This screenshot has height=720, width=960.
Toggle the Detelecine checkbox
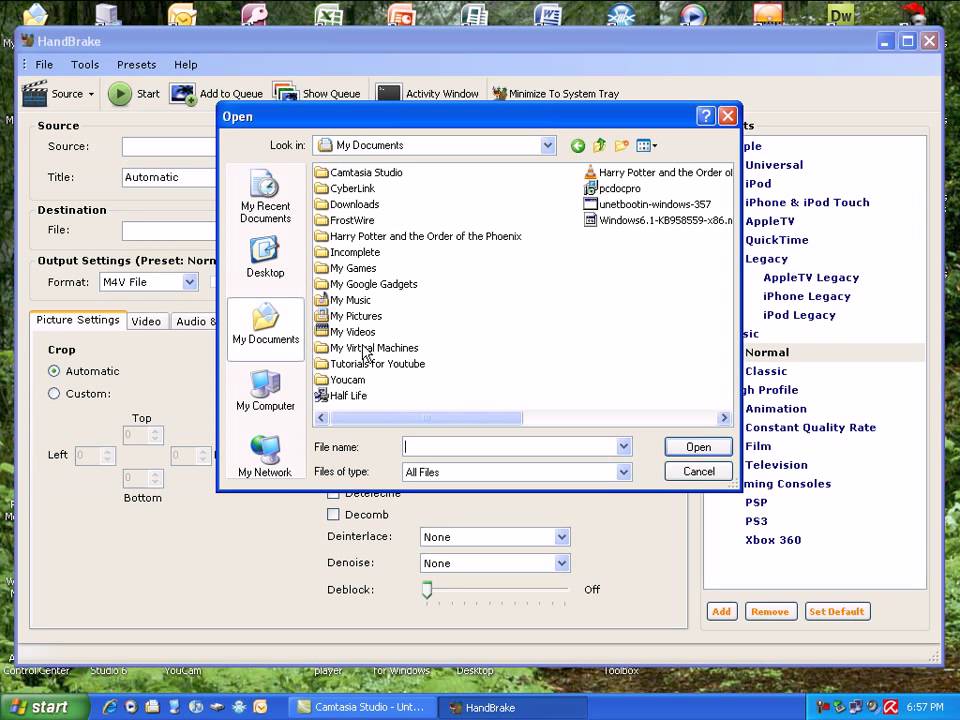tap(333, 494)
